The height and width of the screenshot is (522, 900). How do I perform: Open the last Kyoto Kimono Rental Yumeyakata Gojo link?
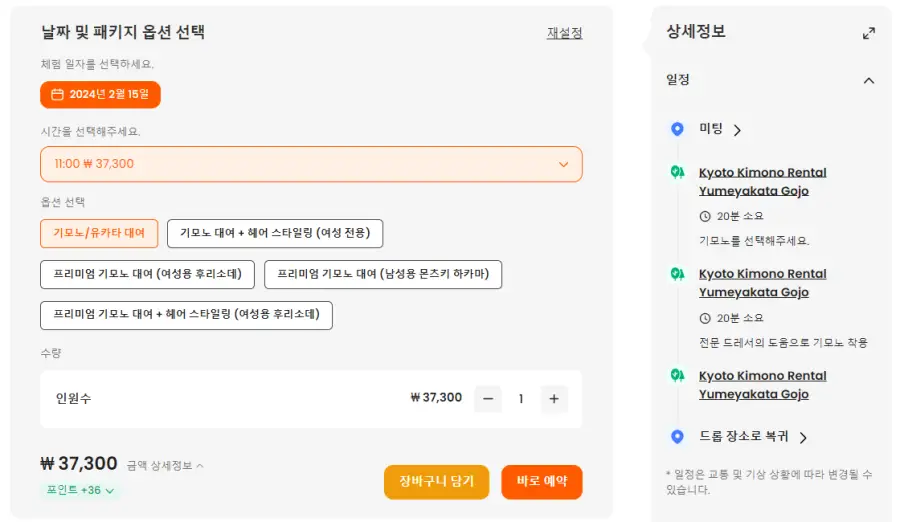coord(762,385)
